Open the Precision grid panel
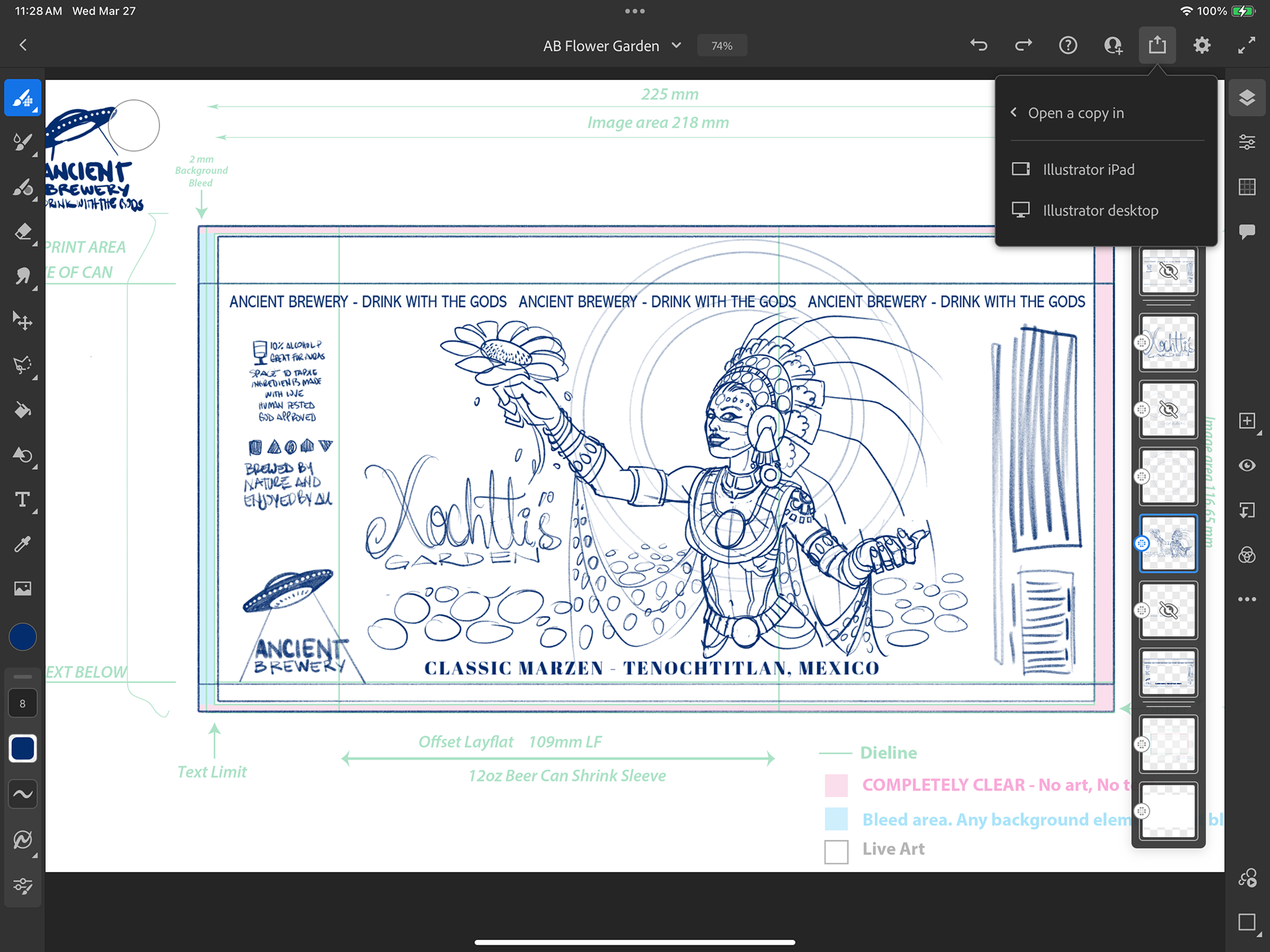This screenshot has width=1270, height=952. click(1247, 187)
